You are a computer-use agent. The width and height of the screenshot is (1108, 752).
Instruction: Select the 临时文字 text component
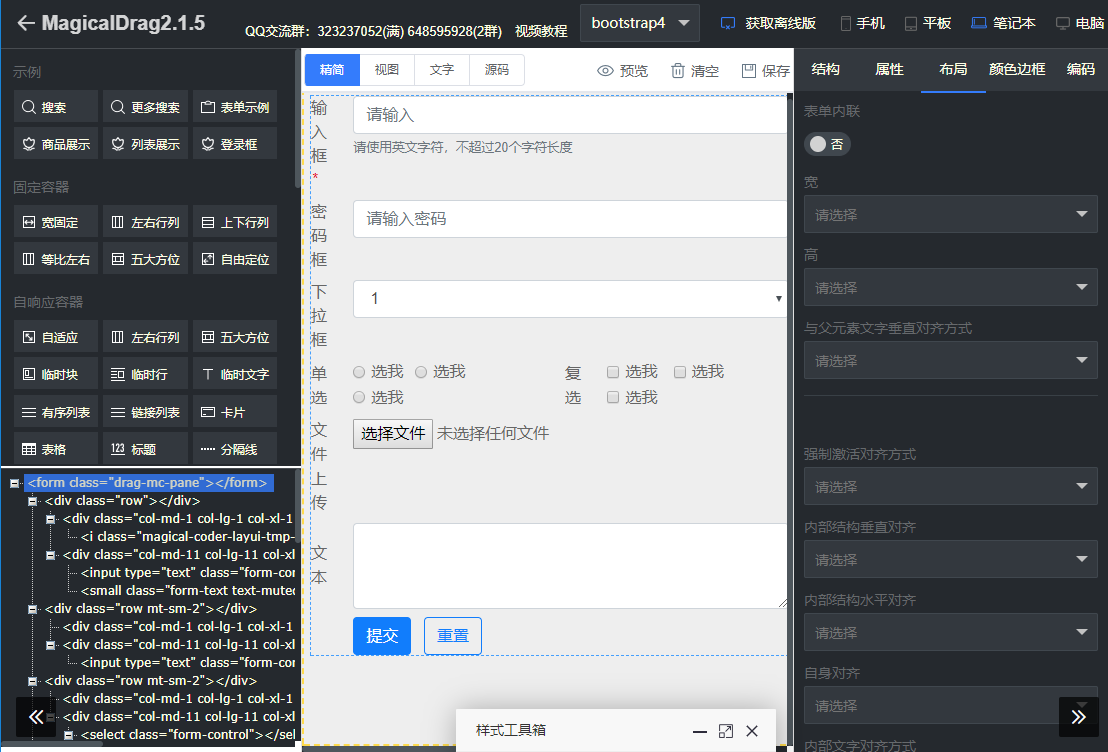point(235,373)
